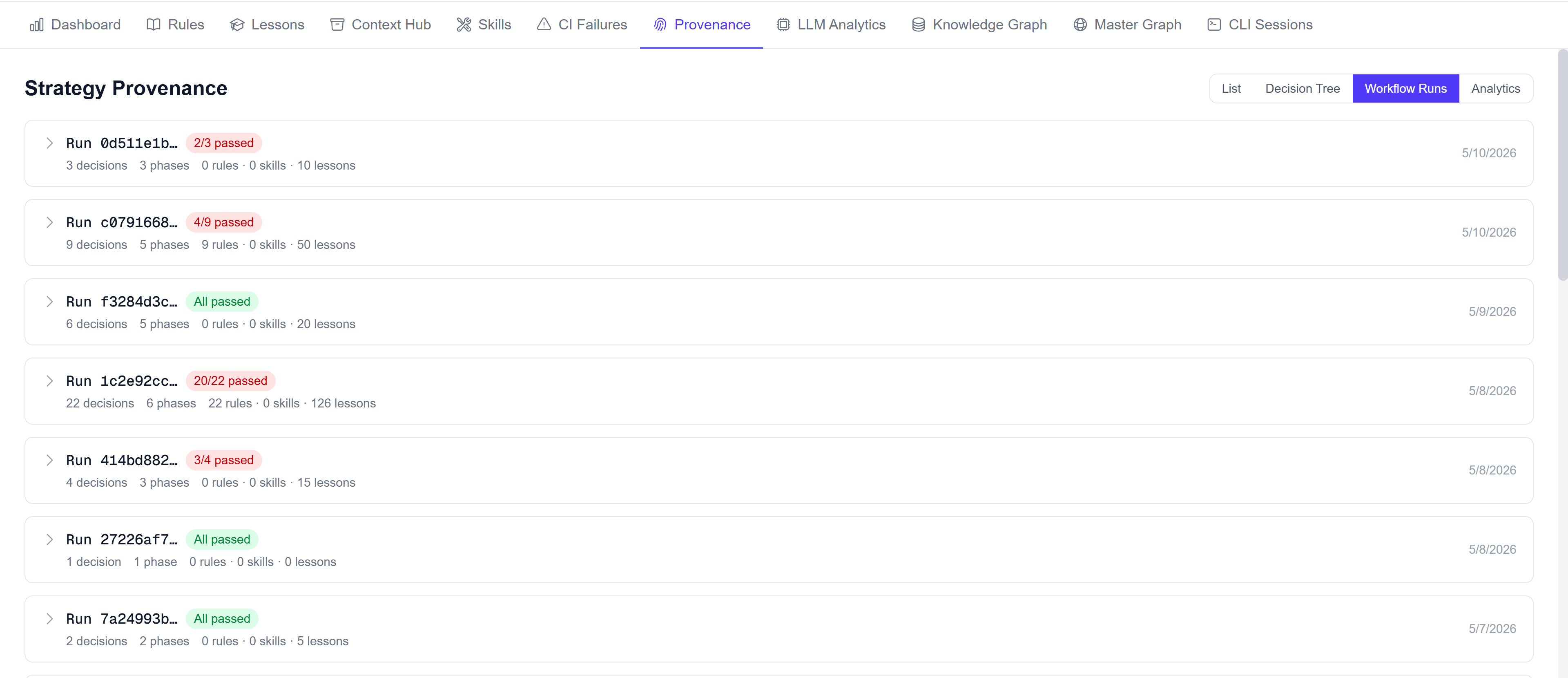Switch to the Lessons tab

pos(267,25)
